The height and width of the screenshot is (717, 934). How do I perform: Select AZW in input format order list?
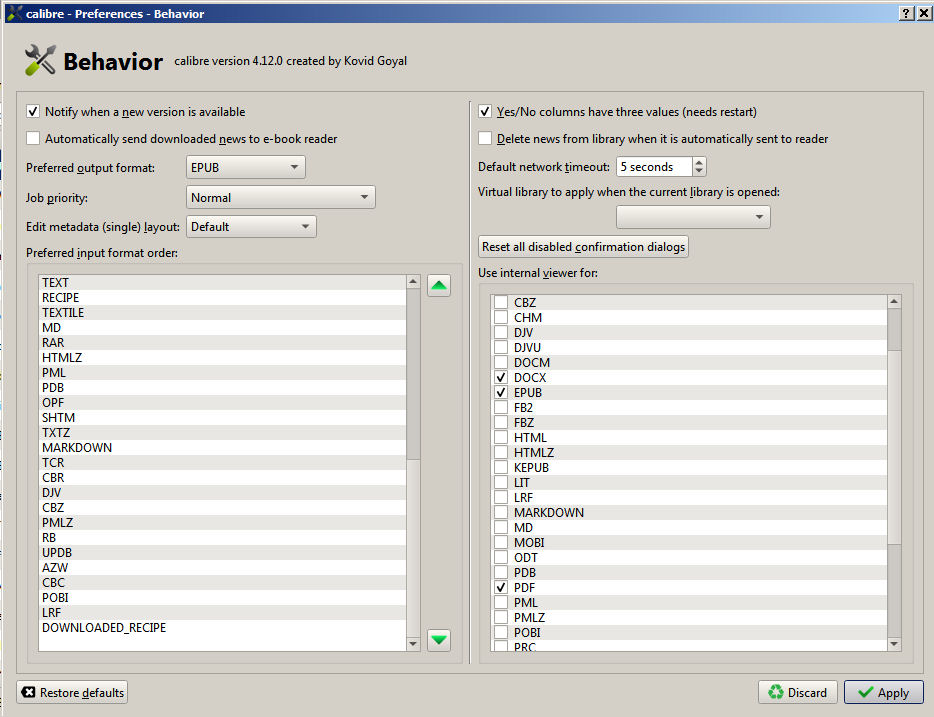coord(222,568)
